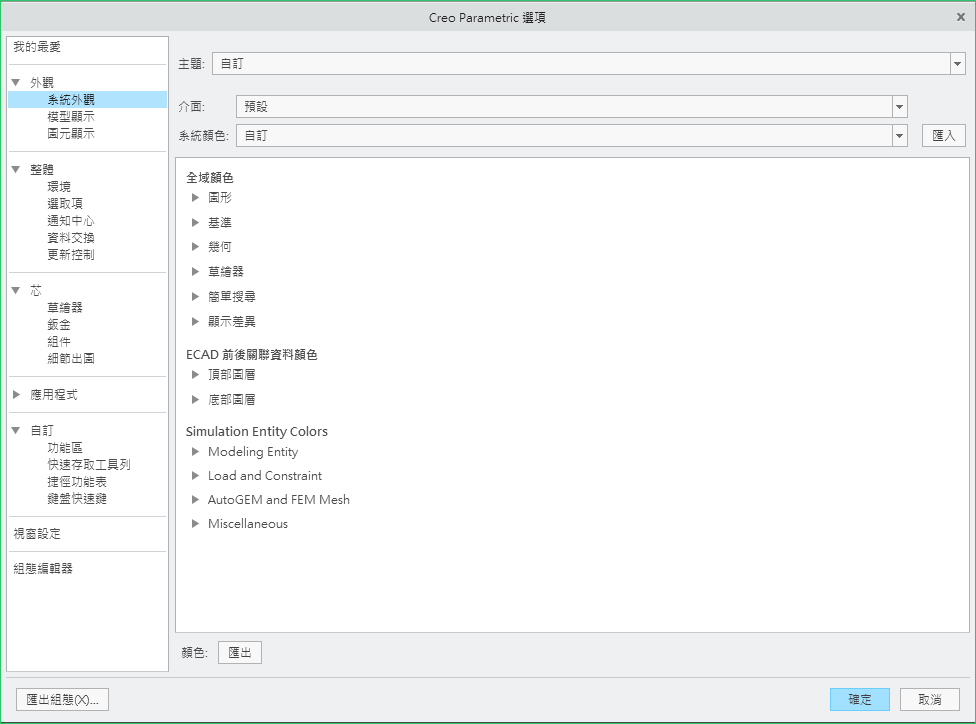Screen dimensions: 976x724
Task: Open 圖元顯示 settings page
Action: pyautogui.click(x=71, y=134)
